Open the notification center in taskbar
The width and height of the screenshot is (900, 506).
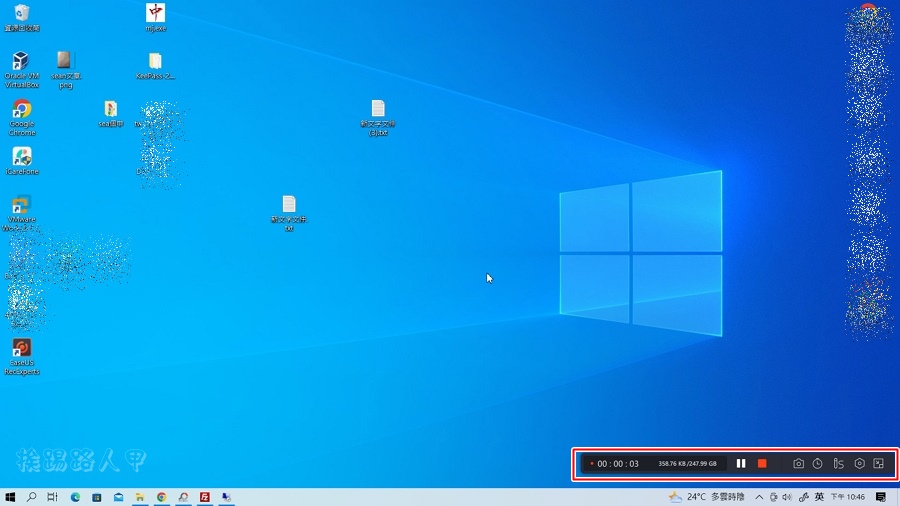point(881,497)
